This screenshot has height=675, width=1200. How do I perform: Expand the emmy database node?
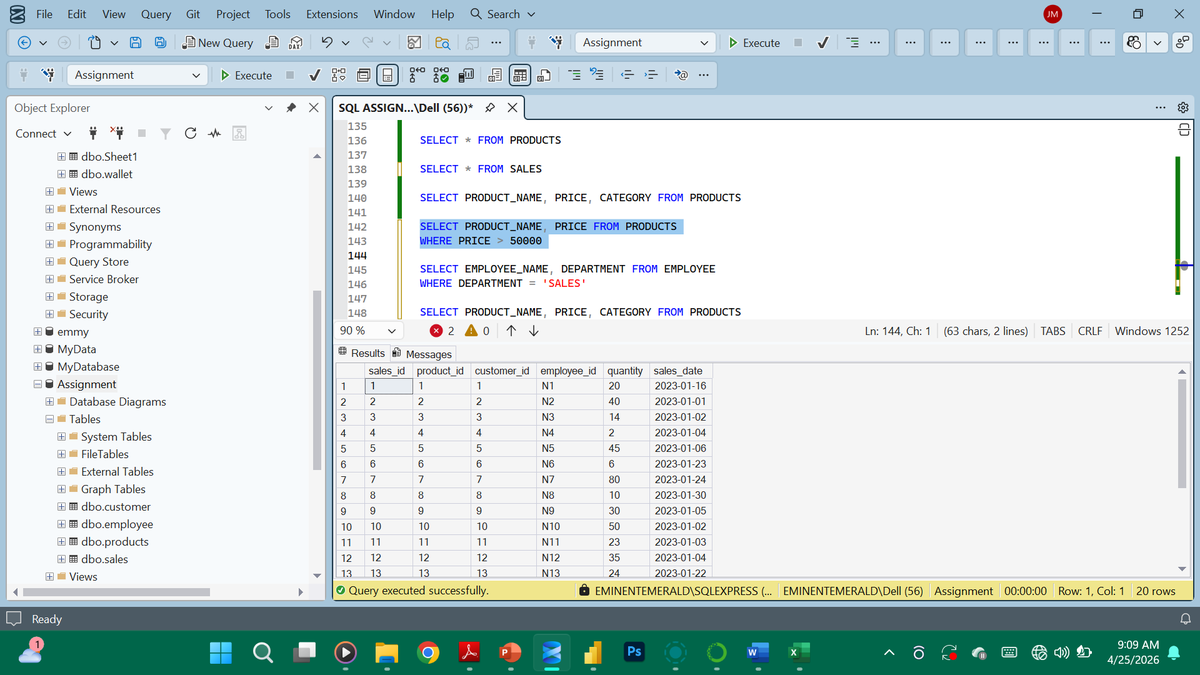pos(38,332)
